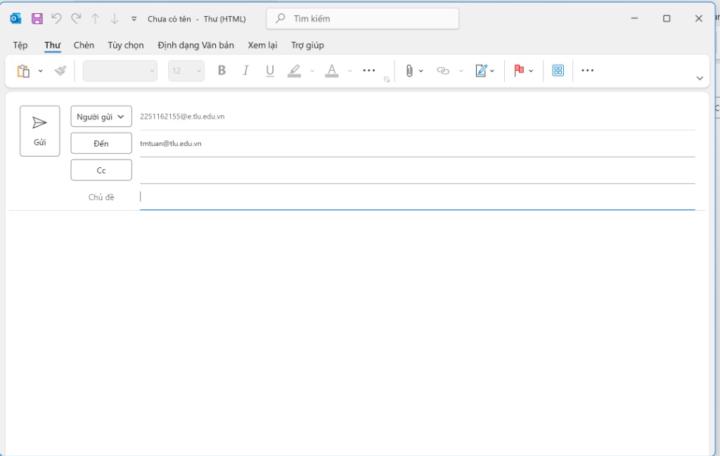
Task: Expand the Paste options arrow
Action: [40, 71]
